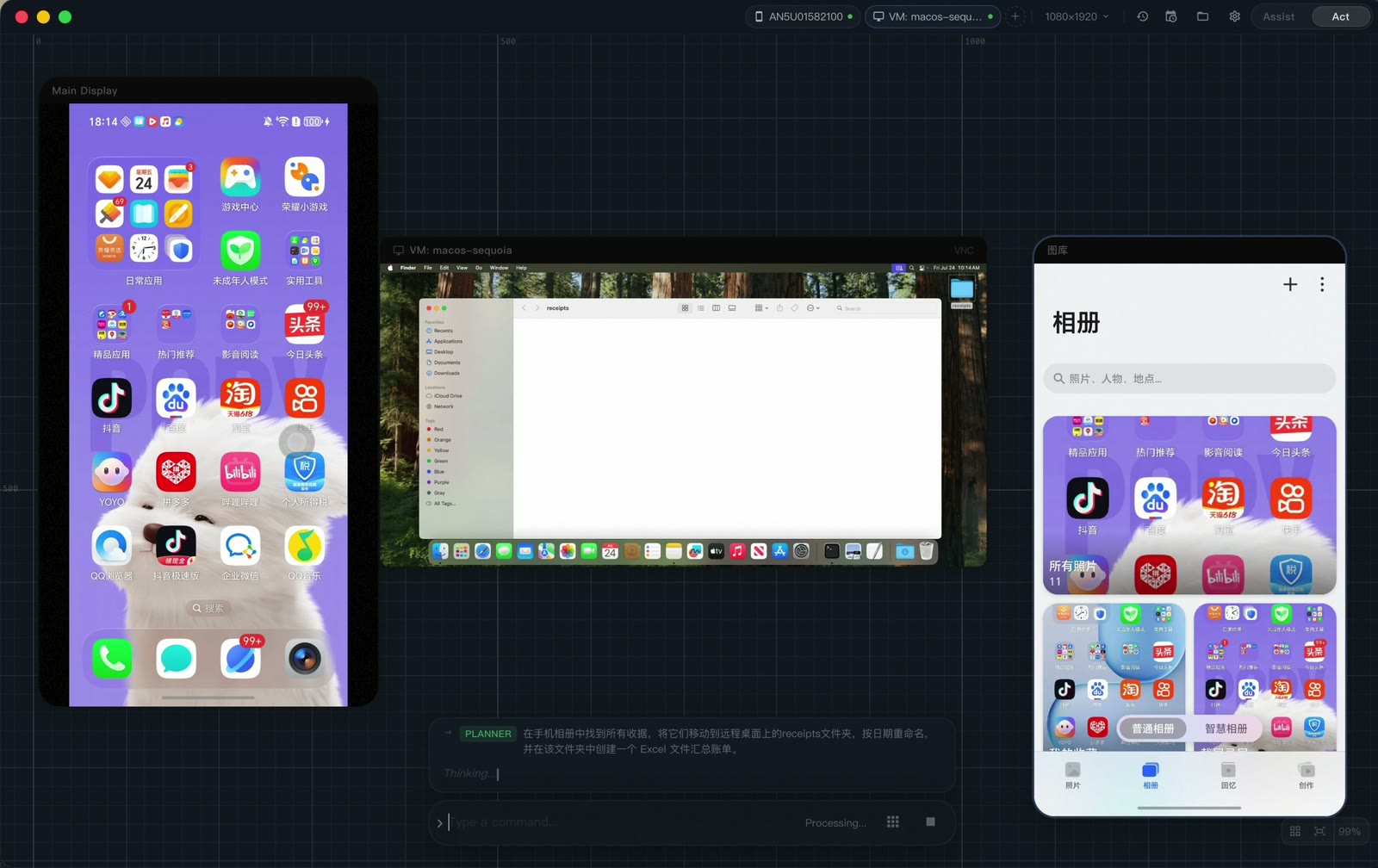
Task: Open 荣耀小游戏 app on Main Display
Action: [304, 178]
